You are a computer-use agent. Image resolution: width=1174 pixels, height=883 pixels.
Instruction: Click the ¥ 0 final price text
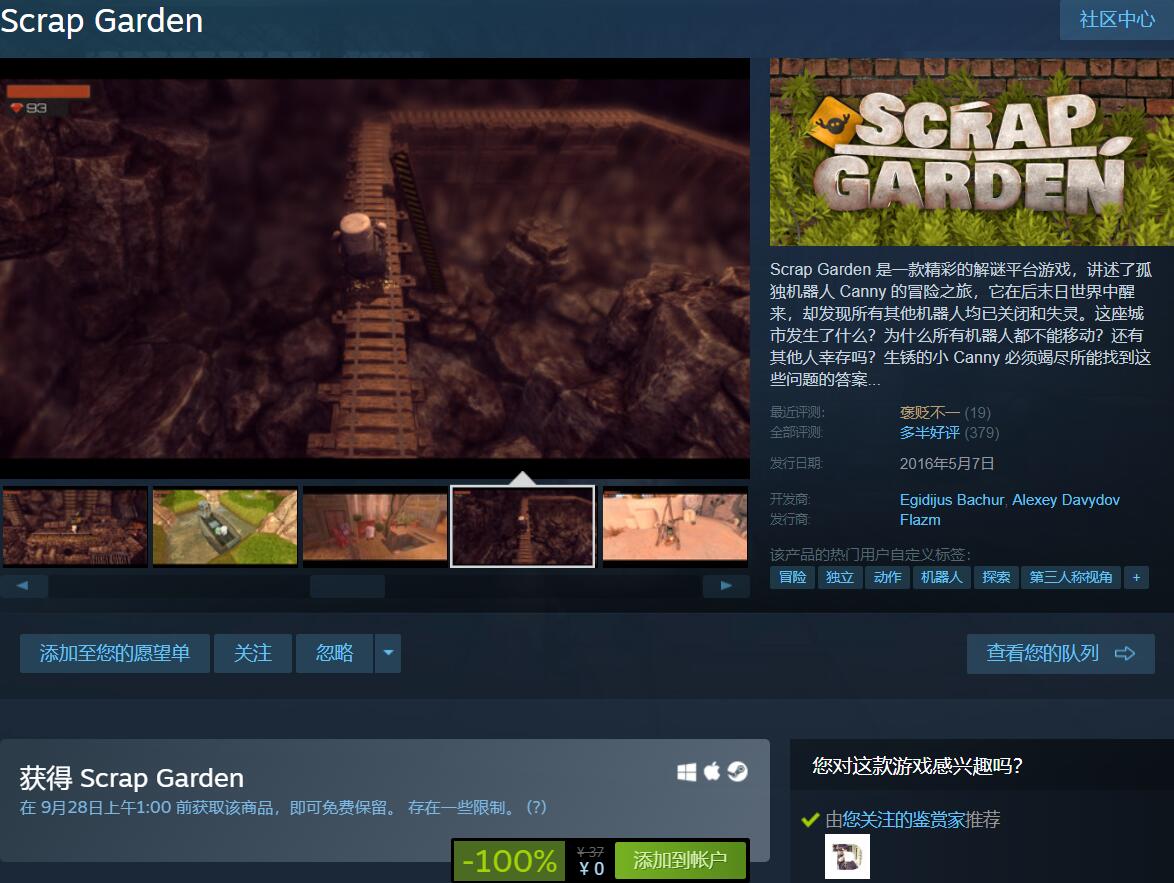pyautogui.click(x=591, y=869)
